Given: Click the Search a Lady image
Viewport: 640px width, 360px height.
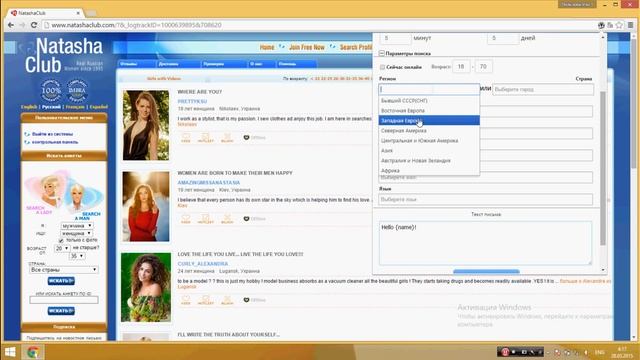Looking at the screenshot, I should point(46,193).
